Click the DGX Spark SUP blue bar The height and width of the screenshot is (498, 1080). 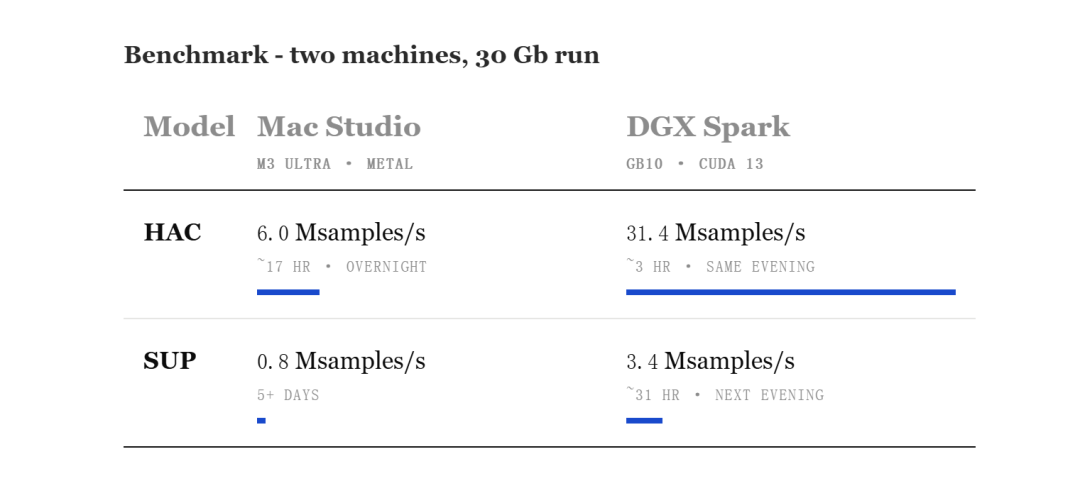[x=644, y=420]
